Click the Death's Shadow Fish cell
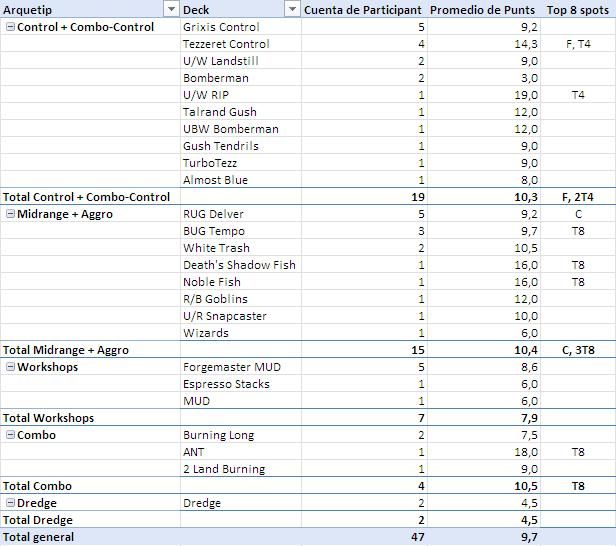The width and height of the screenshot is (616, 546). click(239, 265)
